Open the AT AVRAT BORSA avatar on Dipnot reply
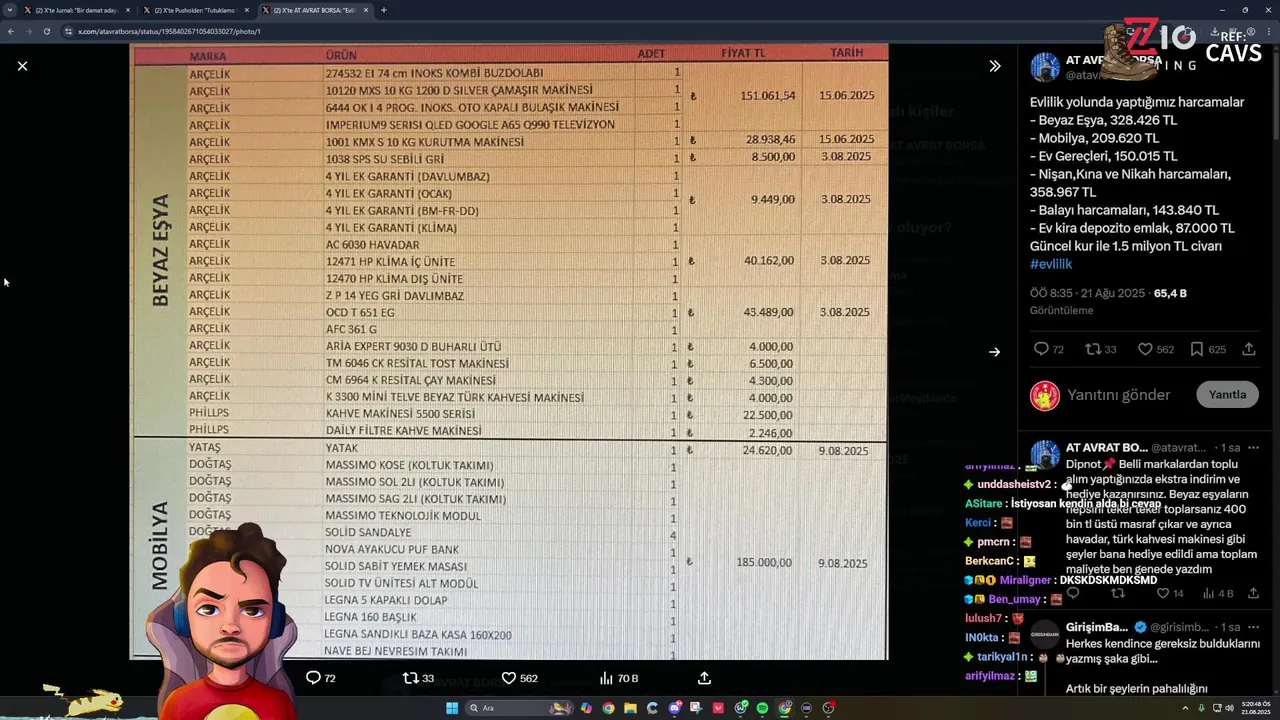This screenshot has width=1280, height=720. click(x=1045, y=455)
